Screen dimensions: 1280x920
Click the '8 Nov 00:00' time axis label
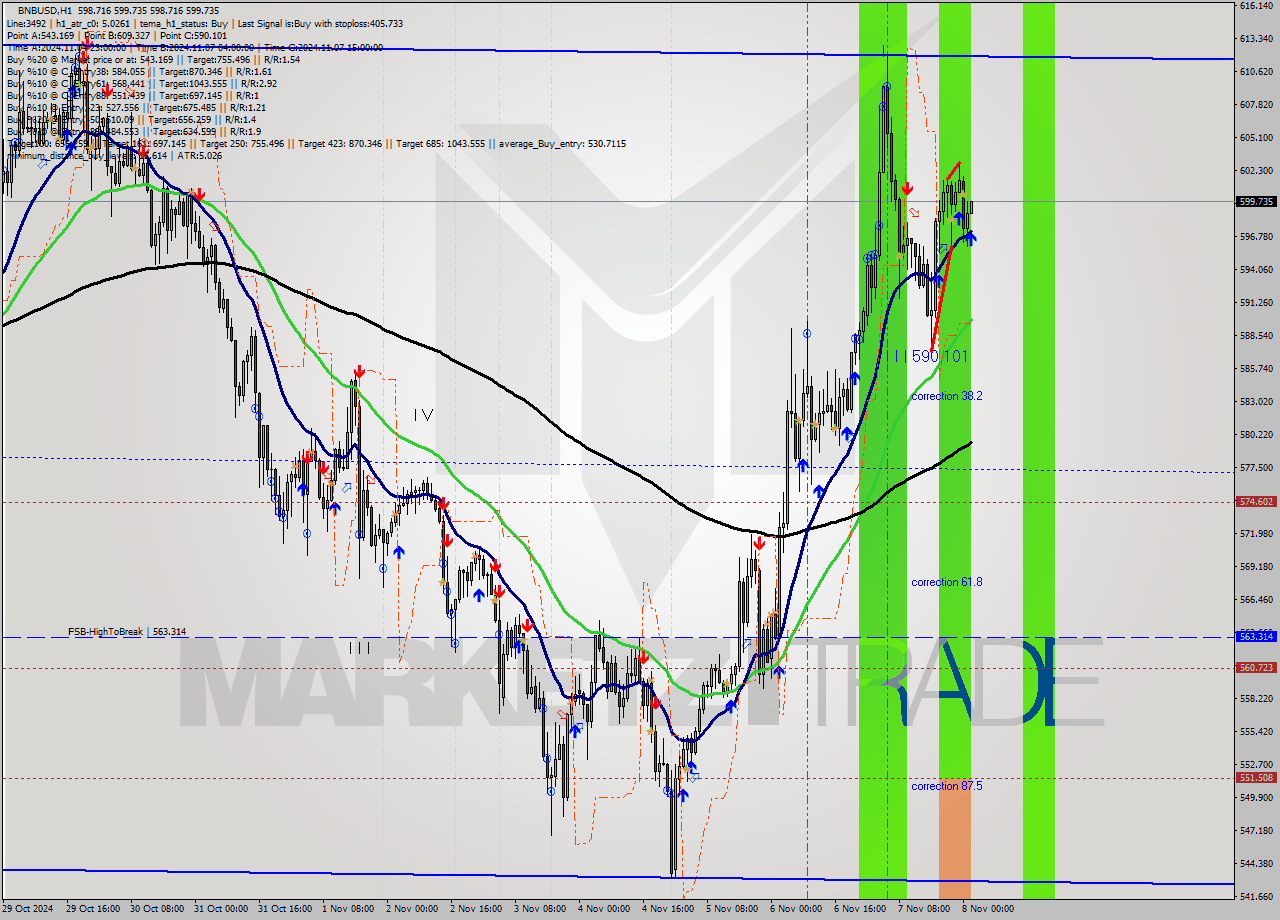click(988, 909)
